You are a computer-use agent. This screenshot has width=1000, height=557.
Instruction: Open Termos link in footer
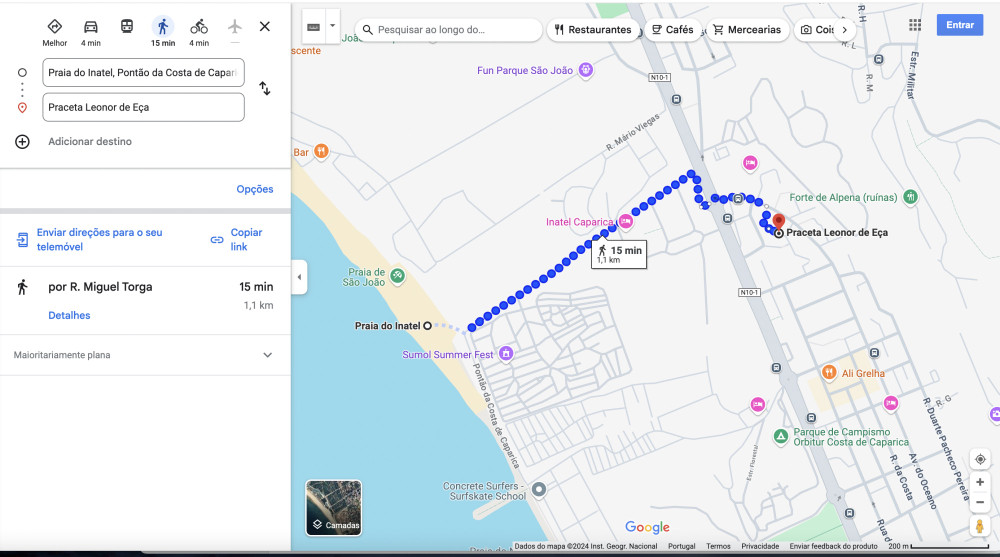click(x=718, y=546)
